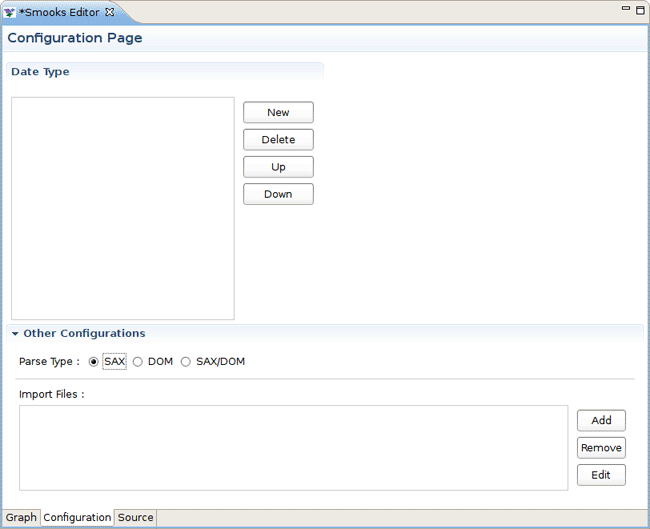This screenshot has height=529, width=650.
Task: Select the Smooks Editor tab title
Action: pos(59,12)
